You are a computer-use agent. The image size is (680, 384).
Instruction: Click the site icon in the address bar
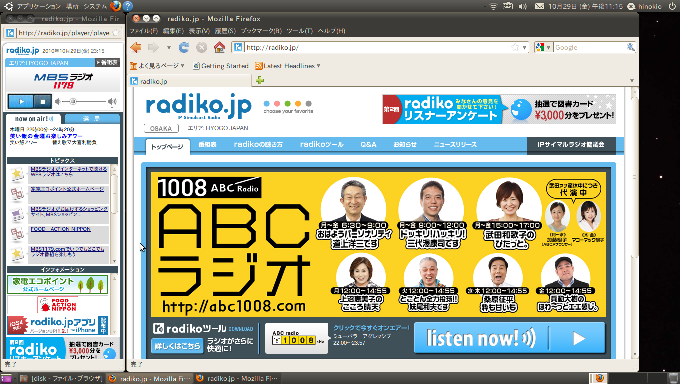(x=238, y=47)
